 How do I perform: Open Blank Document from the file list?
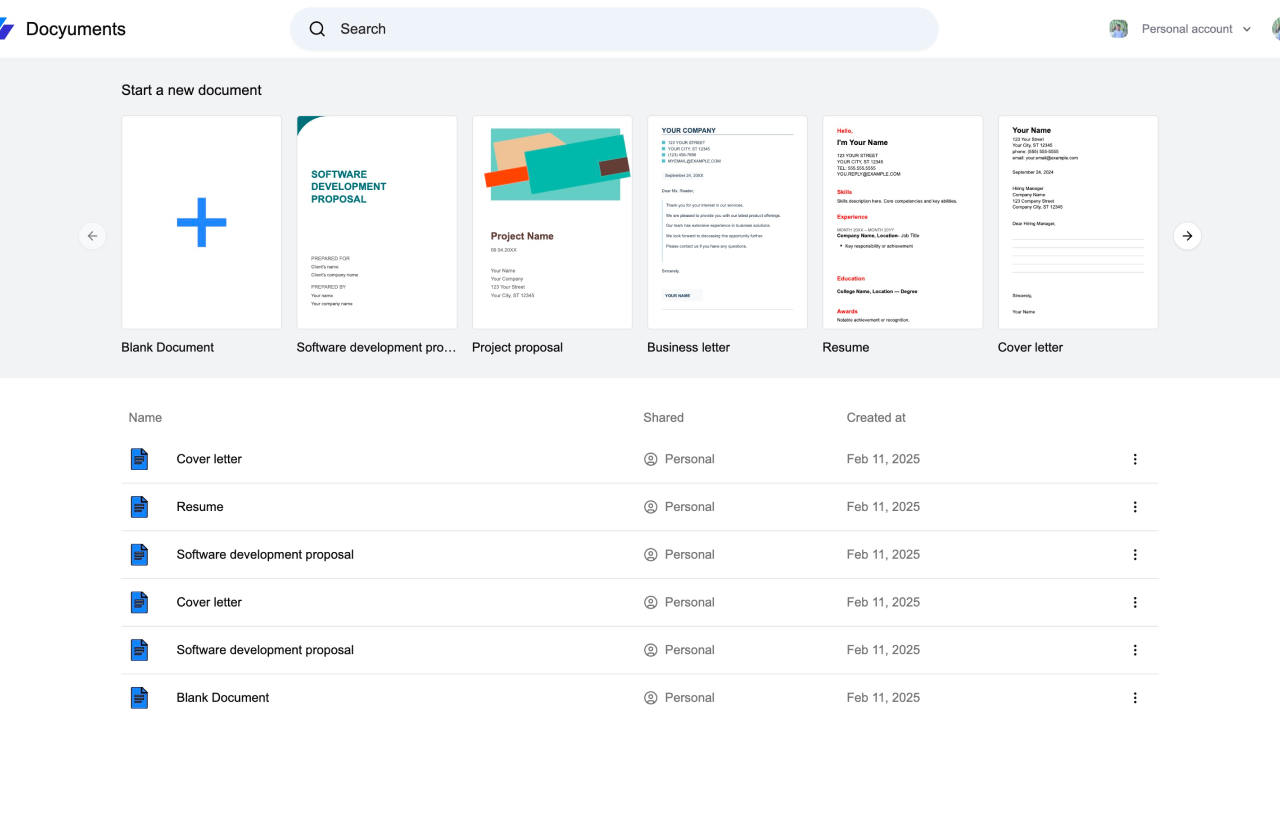coord(223,698)
